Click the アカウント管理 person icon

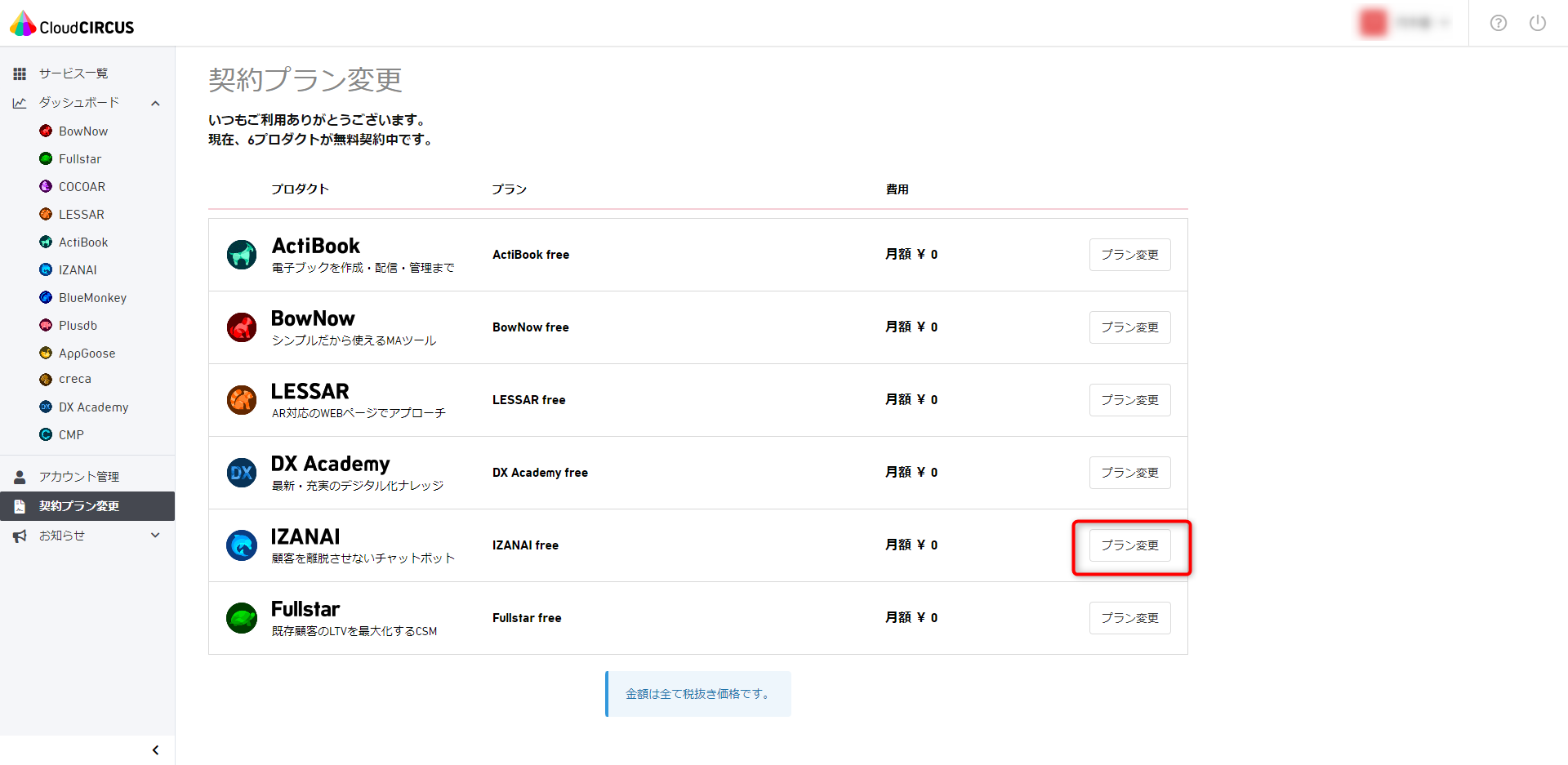click(20, 477)
